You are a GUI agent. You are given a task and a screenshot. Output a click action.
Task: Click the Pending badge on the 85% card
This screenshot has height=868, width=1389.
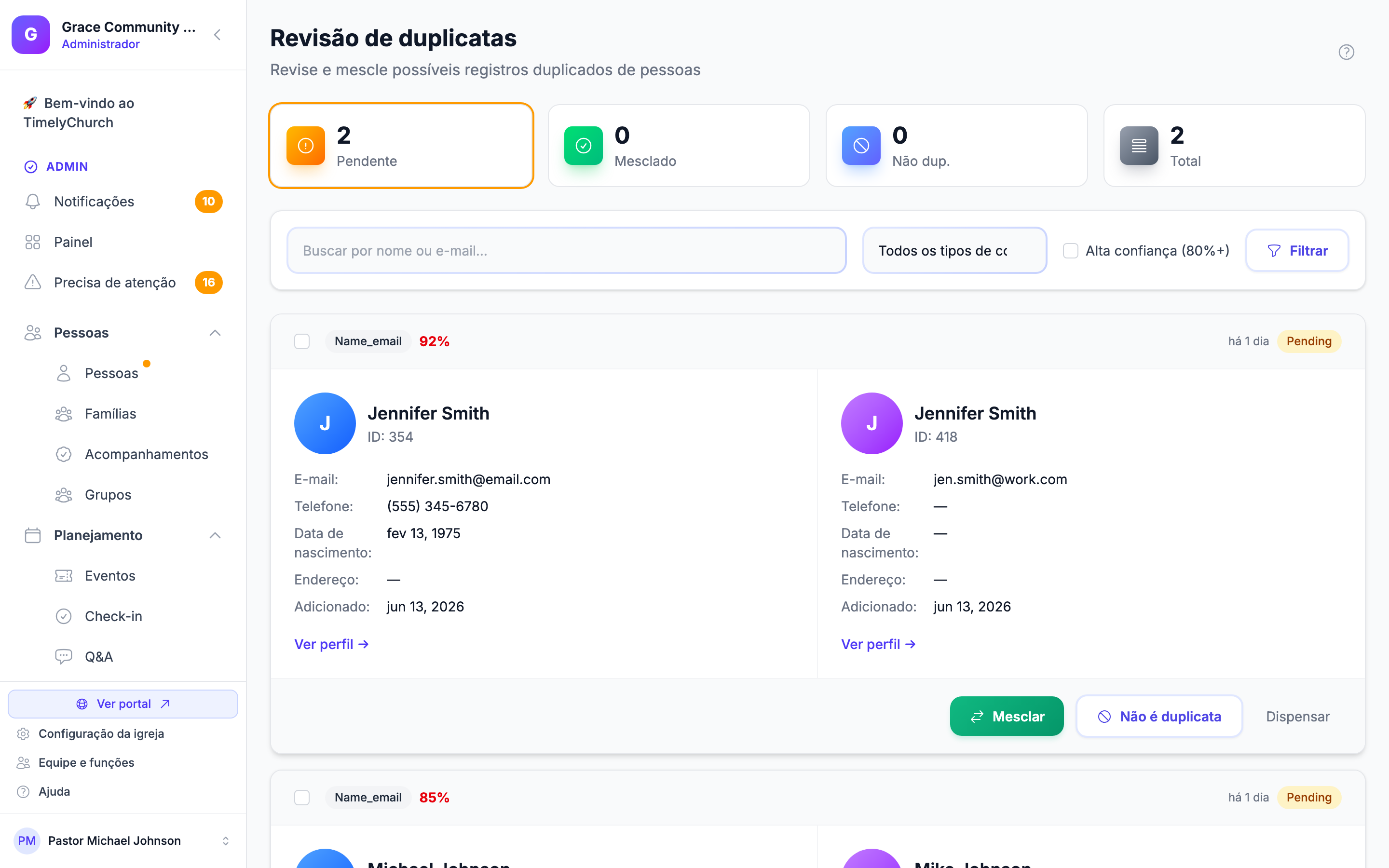click(1308, 798)
